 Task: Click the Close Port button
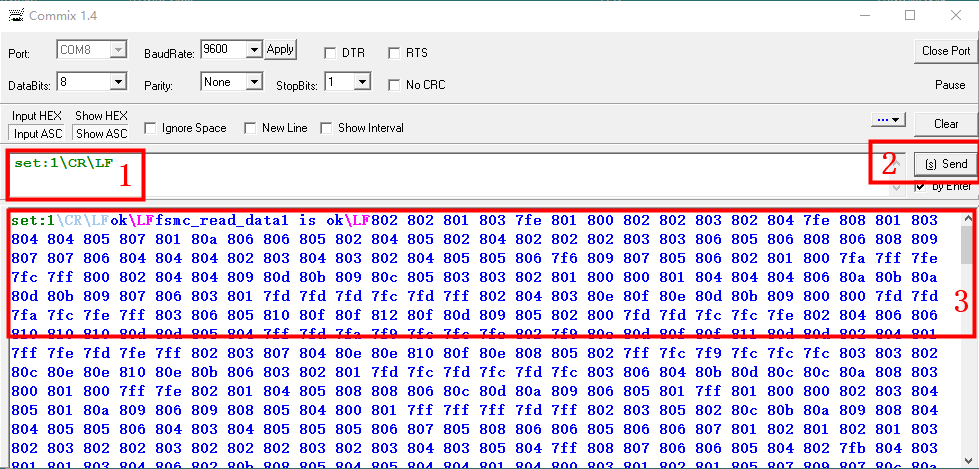click(945, 51)
